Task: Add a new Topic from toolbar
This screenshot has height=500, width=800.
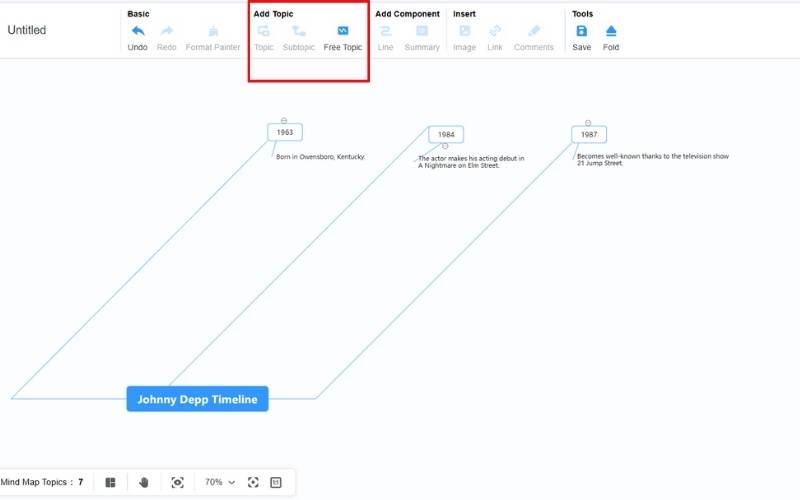Action: pos(264,38)
